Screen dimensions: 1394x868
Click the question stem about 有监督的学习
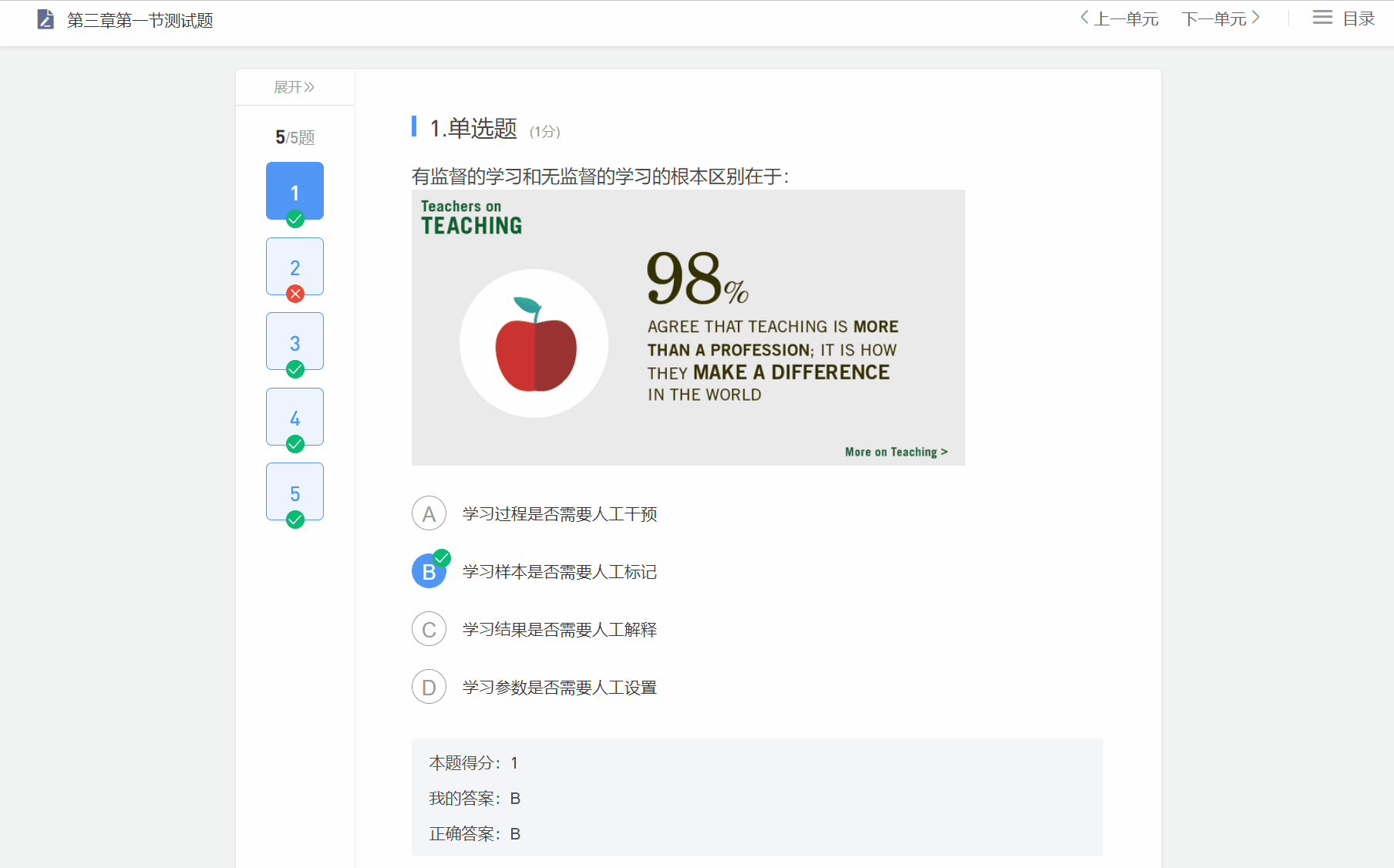point(600,177)
